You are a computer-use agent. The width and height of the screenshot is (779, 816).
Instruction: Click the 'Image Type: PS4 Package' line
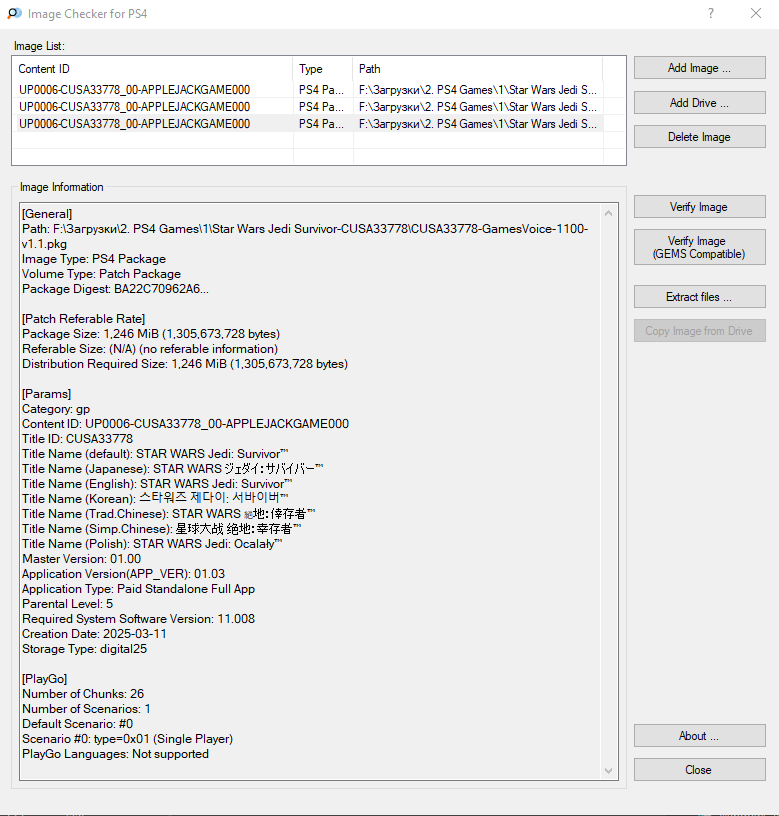94,259
